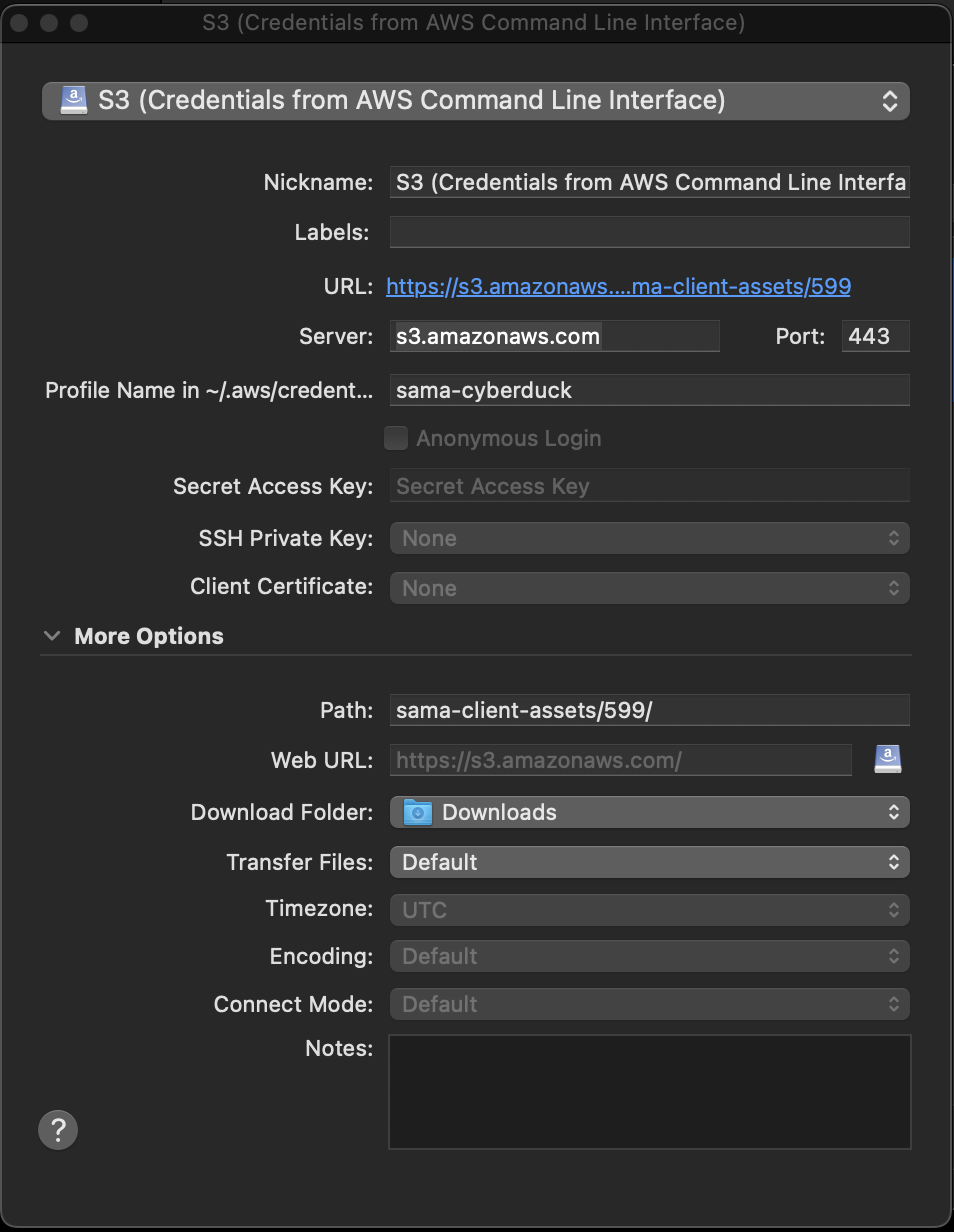Open help with the question mark button
The width and height of the screenshot is (954, 1232).
[58, 1130]
